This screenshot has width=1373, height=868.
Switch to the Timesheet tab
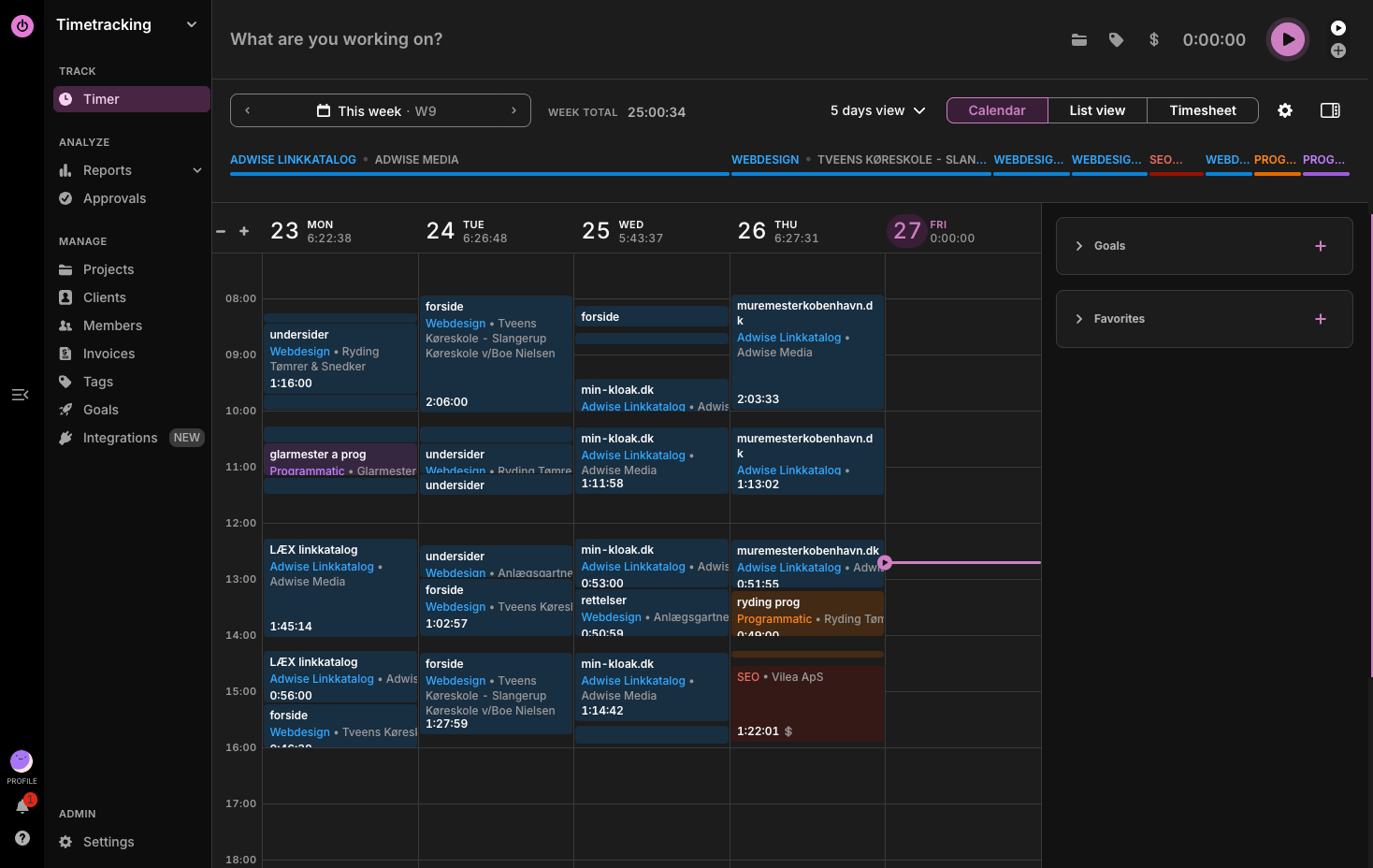tap(1202, 110)
